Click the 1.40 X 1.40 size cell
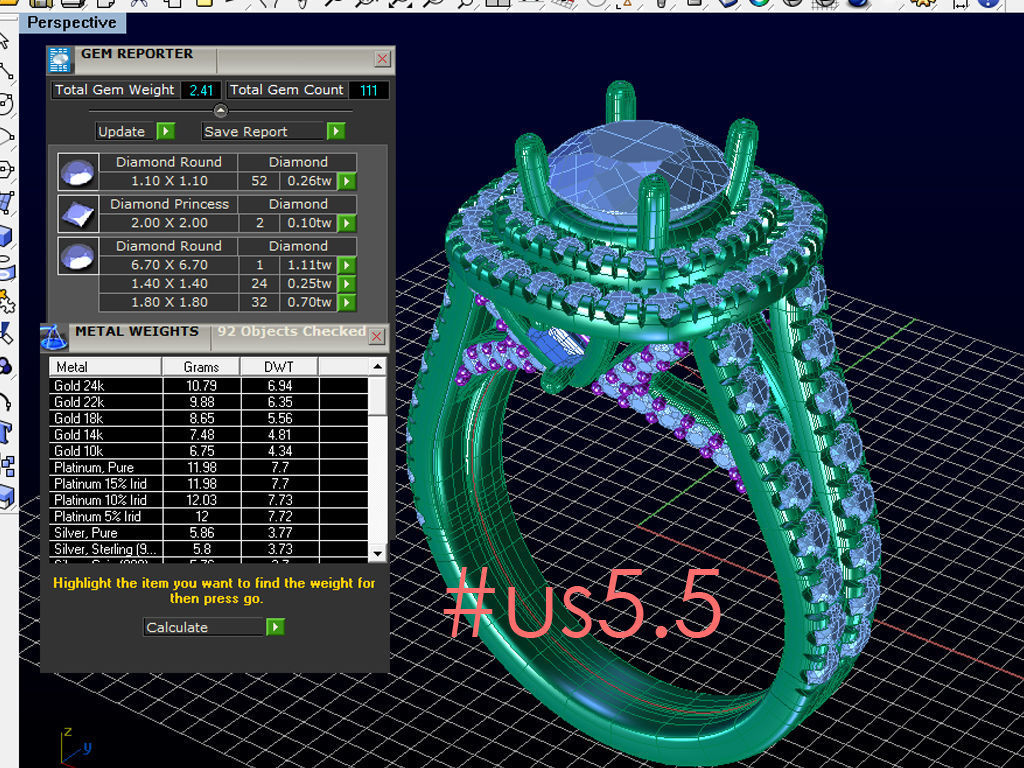Image resolution: width=1024 pixels, height=768 pixels. coord(169,283)
